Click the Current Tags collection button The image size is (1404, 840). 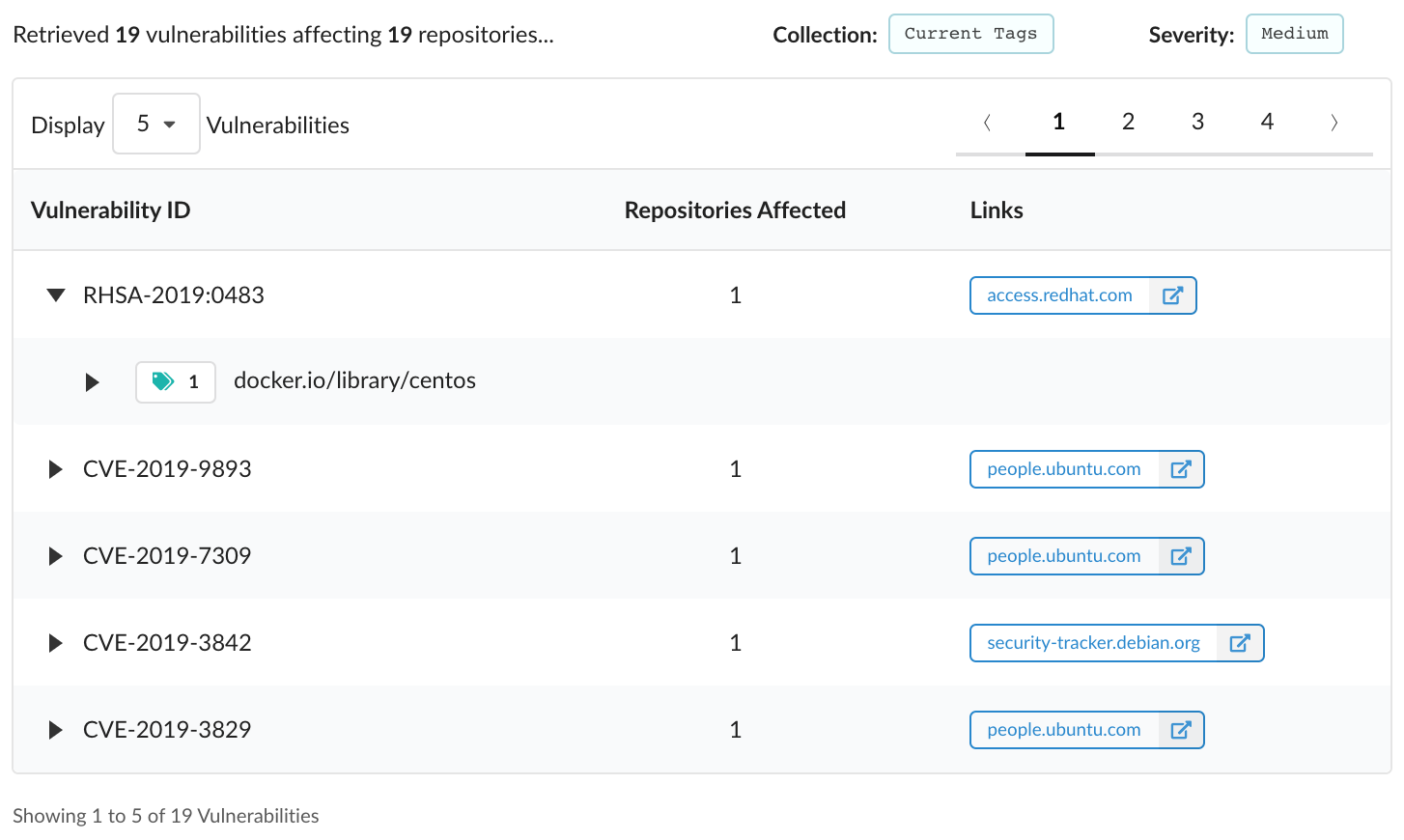tap(970, 34)
